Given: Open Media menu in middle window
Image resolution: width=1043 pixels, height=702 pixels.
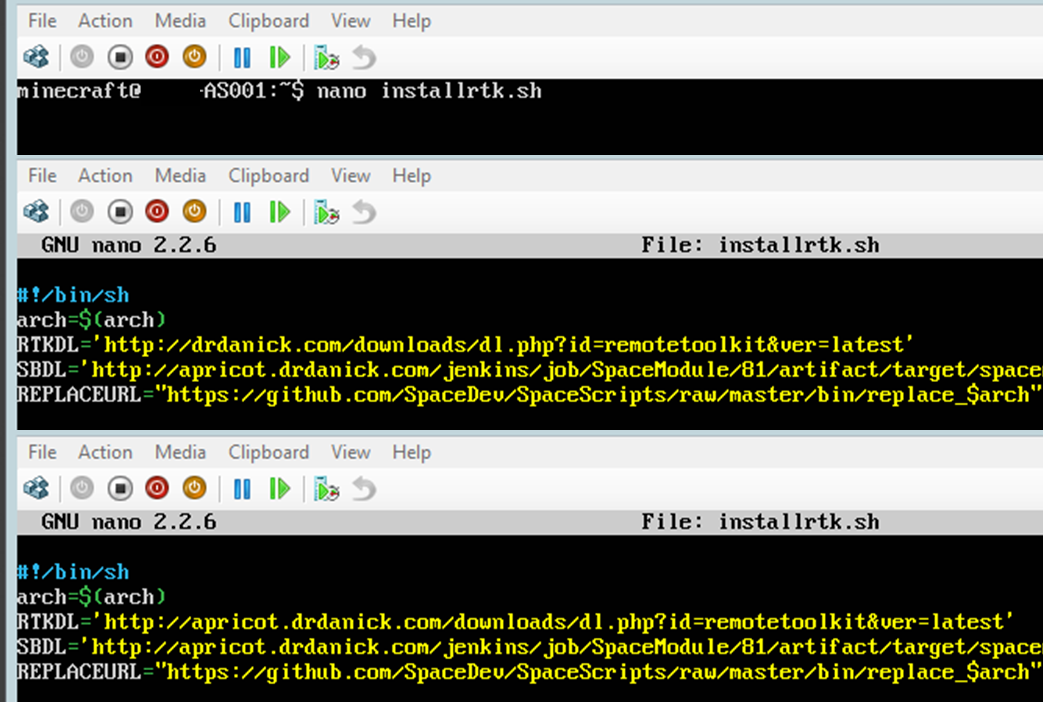Looking at the screenshot, I should click(180, 176).
